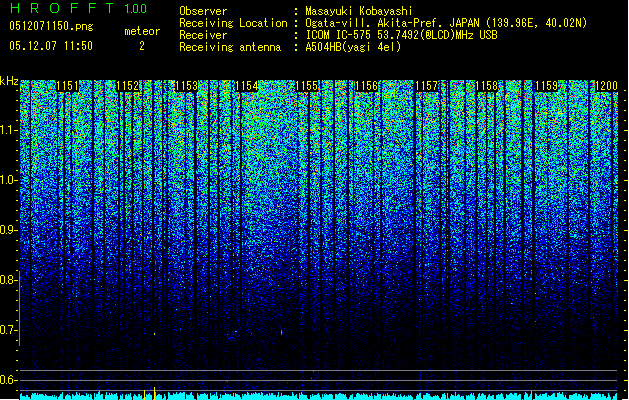Click the 1152 time marker

tap(128, 86)
